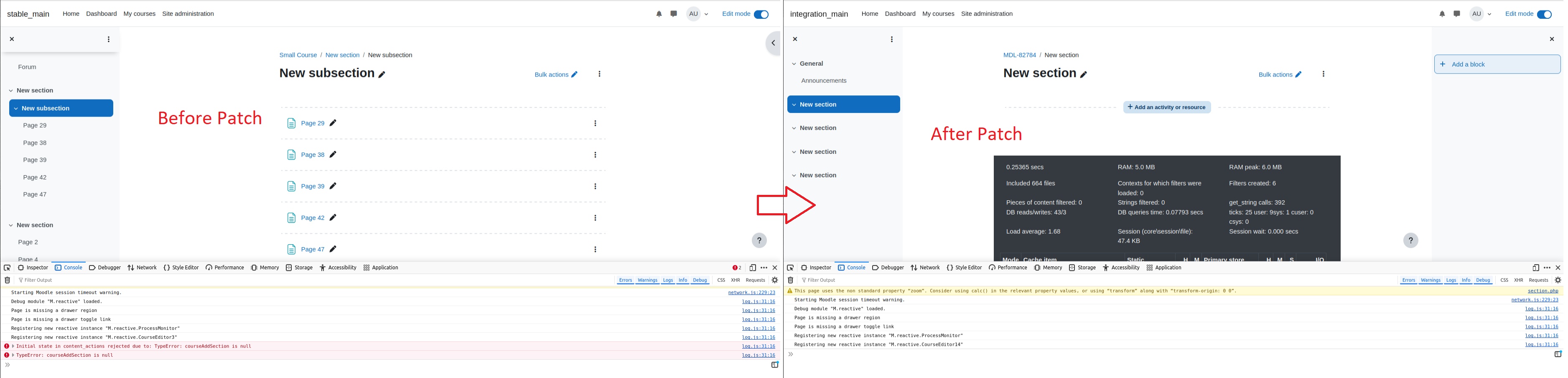
Task: Click Bulk actions in stable_main
Action: point(556,74)
